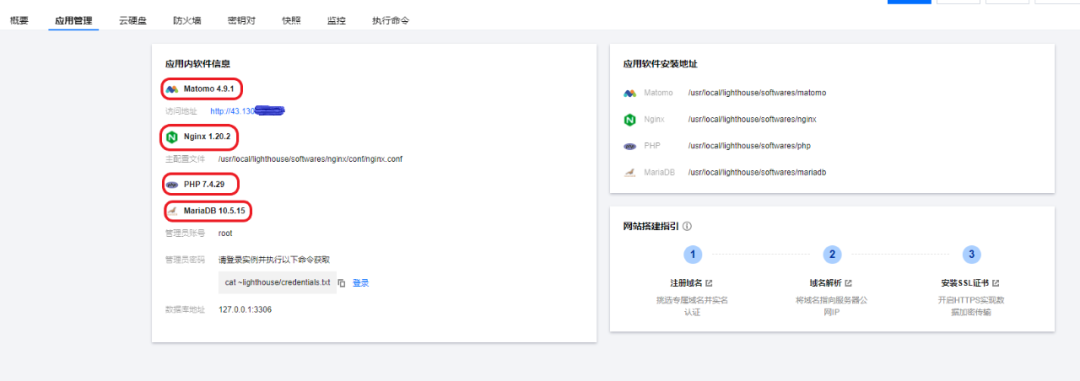Open the 安装SSL证书 link
Image resolution: width=1080 pixels, height=381 pixels.
[965, 283]
